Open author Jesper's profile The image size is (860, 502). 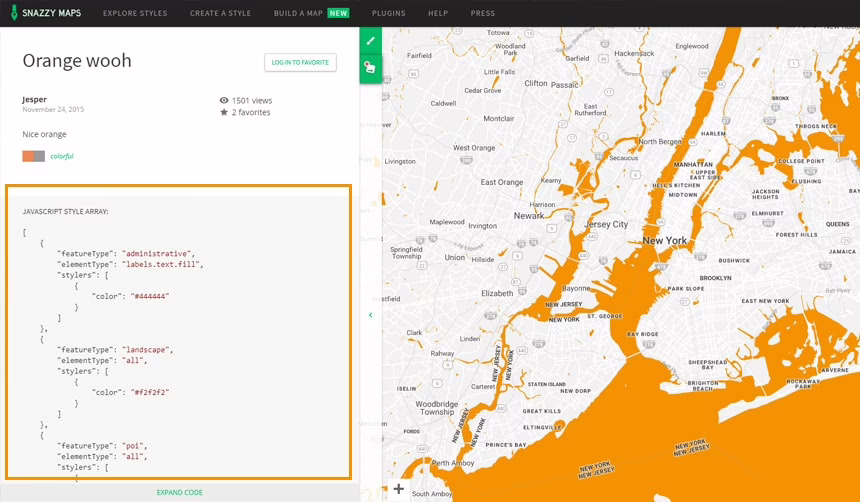click(34, 99)
